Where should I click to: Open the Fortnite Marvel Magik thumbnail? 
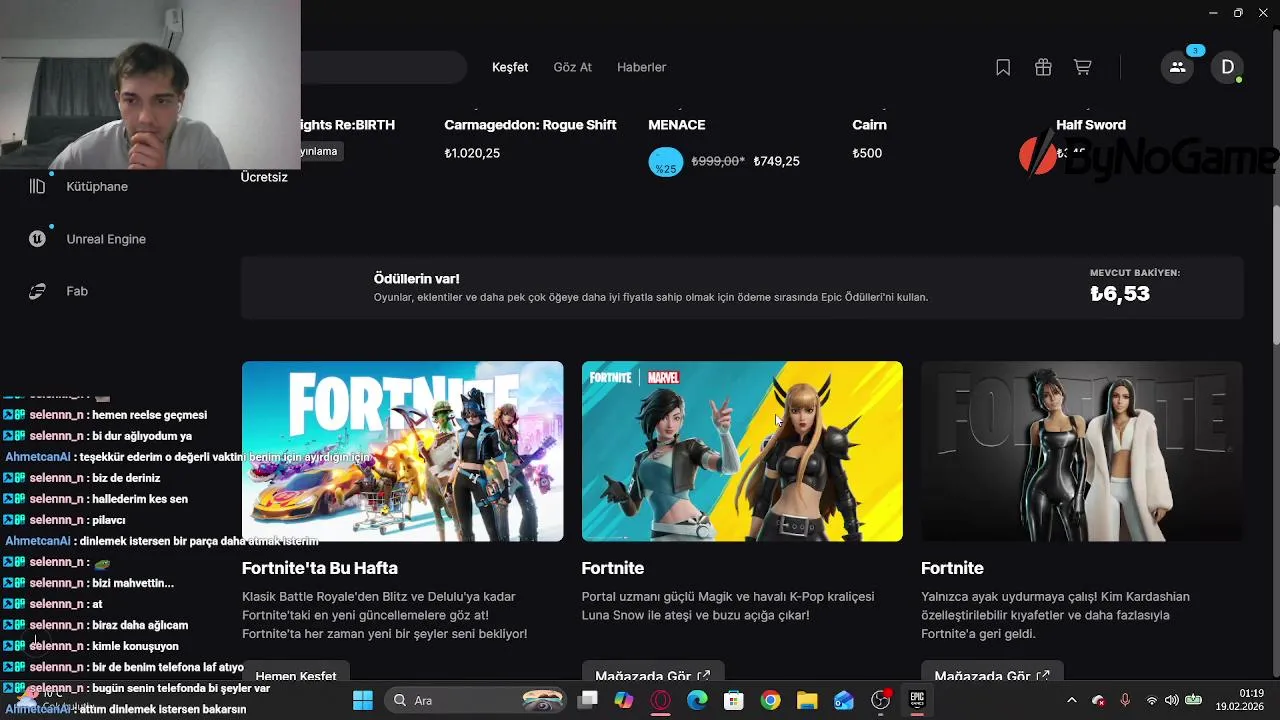tap(742, 451)
